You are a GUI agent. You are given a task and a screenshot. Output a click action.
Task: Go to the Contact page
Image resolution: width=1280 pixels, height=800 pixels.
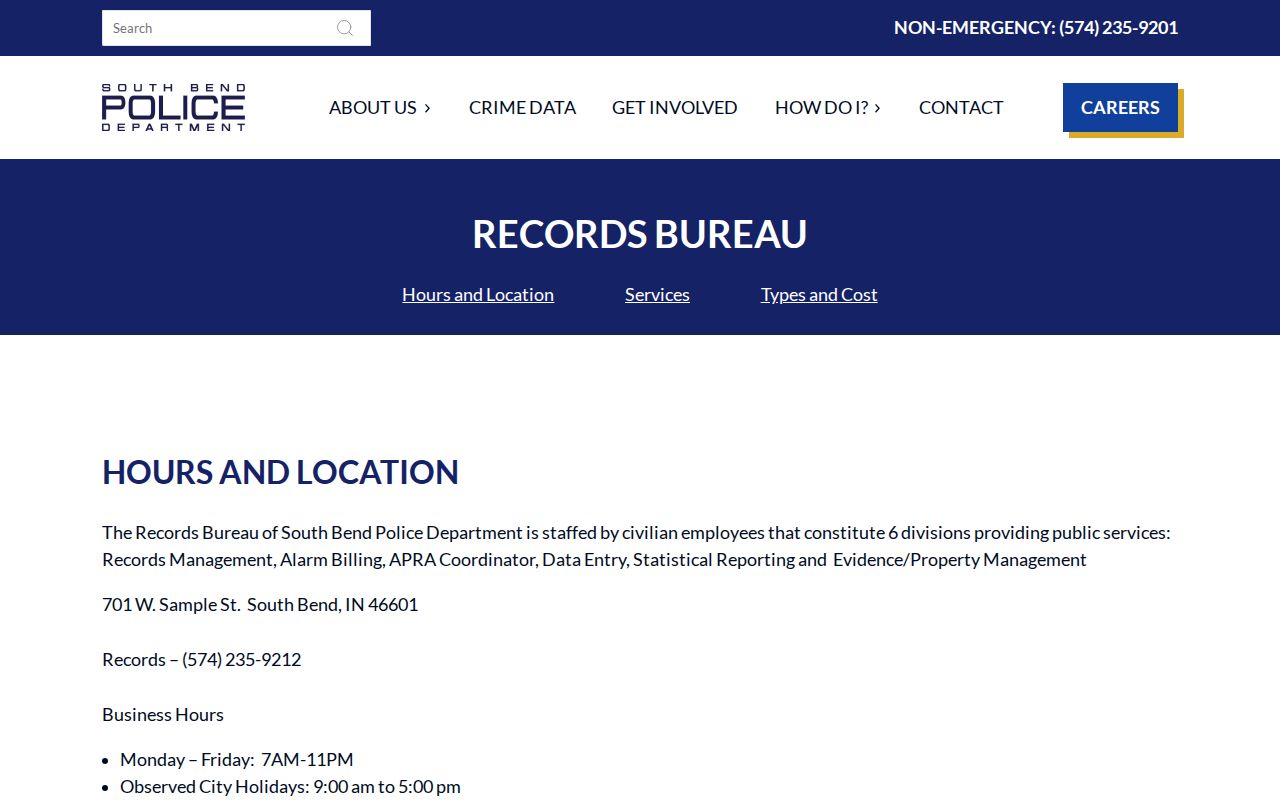click(x=961, y=107)
